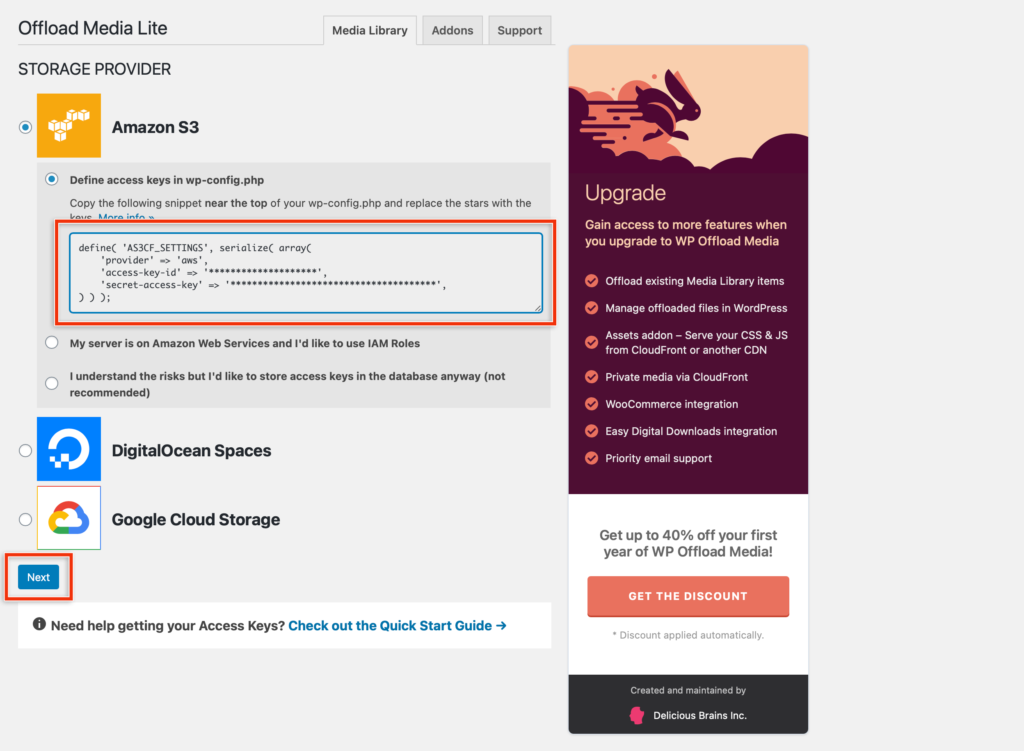Click inside the AS3CF_SETTINGS code snippet textarea
The image size is (1024, 751).
tap(306, 272)
